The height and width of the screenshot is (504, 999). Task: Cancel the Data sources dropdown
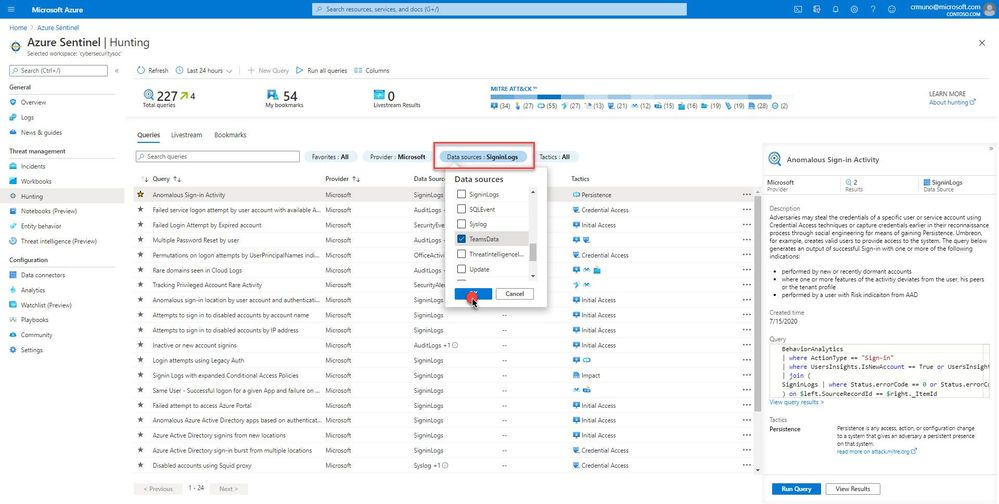514,294
